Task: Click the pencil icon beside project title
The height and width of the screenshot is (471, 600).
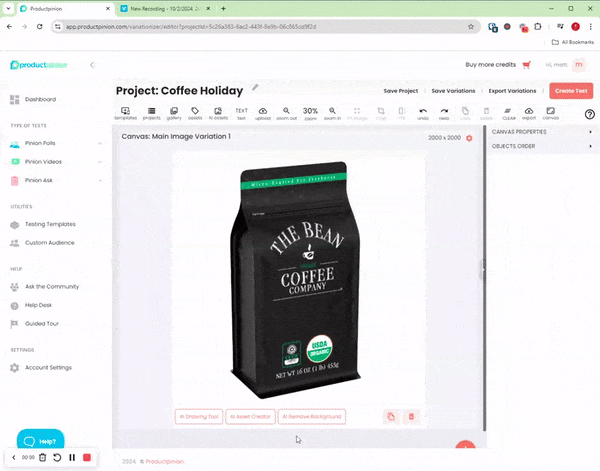Action: point(255,88)
